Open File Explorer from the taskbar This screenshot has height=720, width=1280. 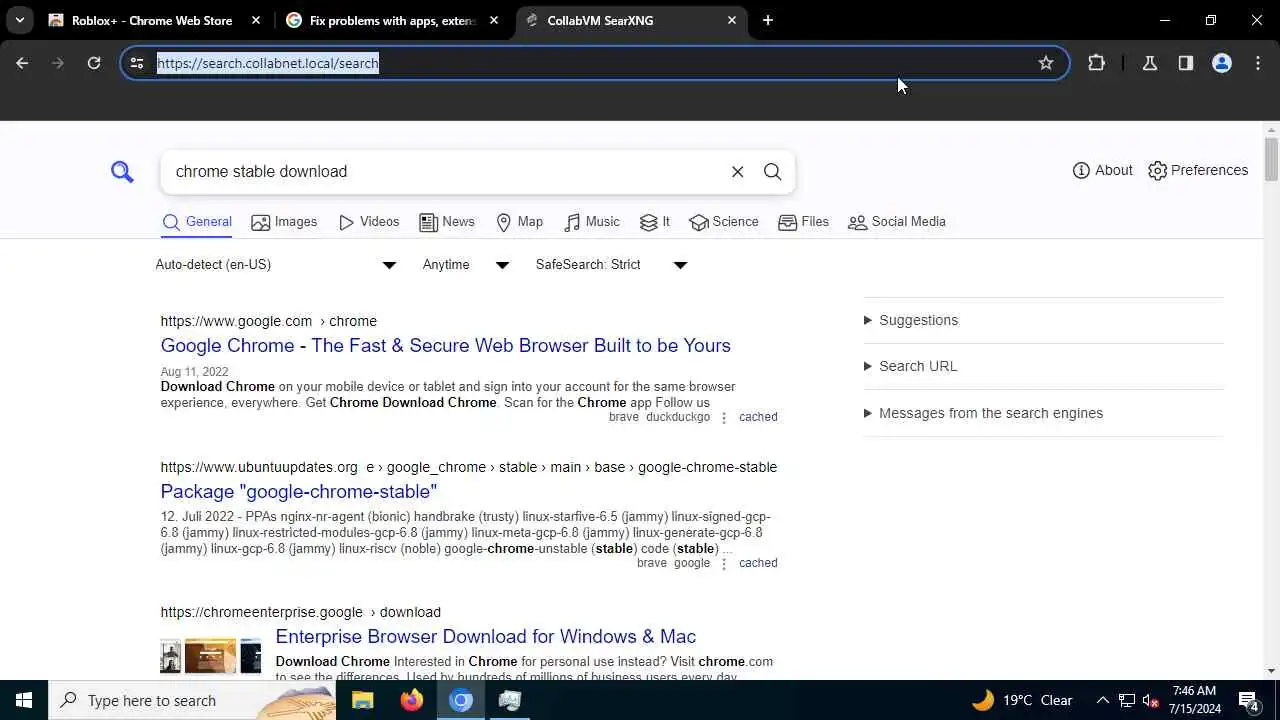point(363,700)
